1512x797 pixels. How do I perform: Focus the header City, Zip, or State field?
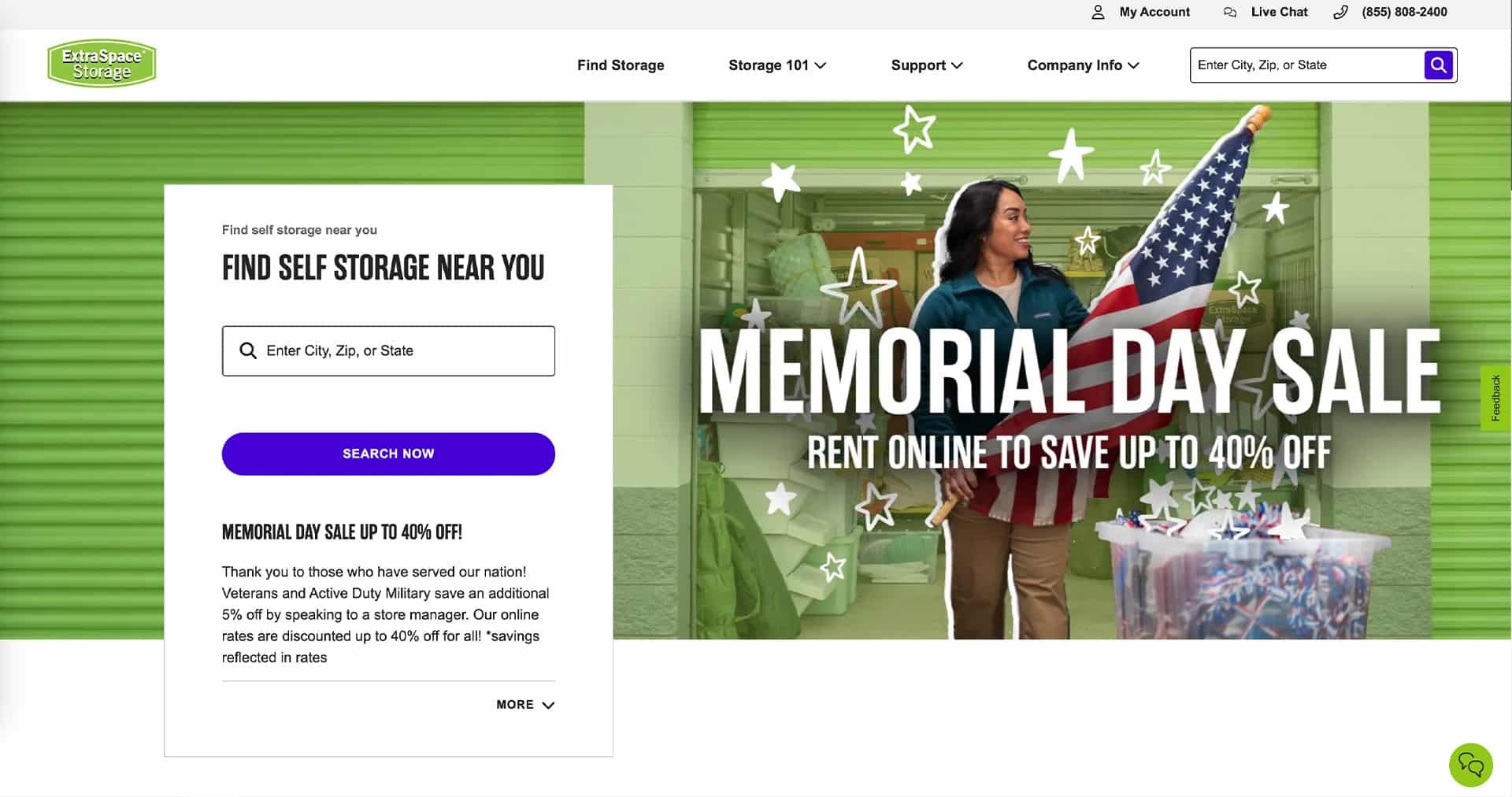[1307, 65]
